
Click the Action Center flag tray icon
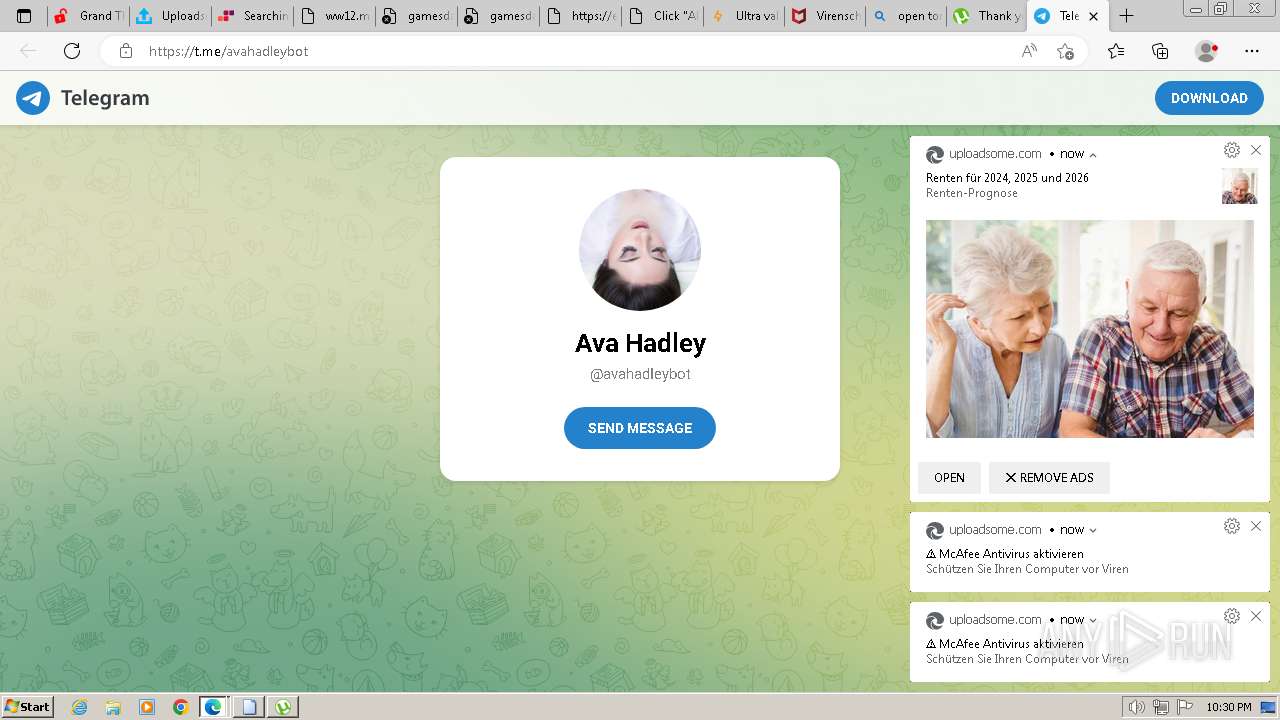pos(1185,707)
